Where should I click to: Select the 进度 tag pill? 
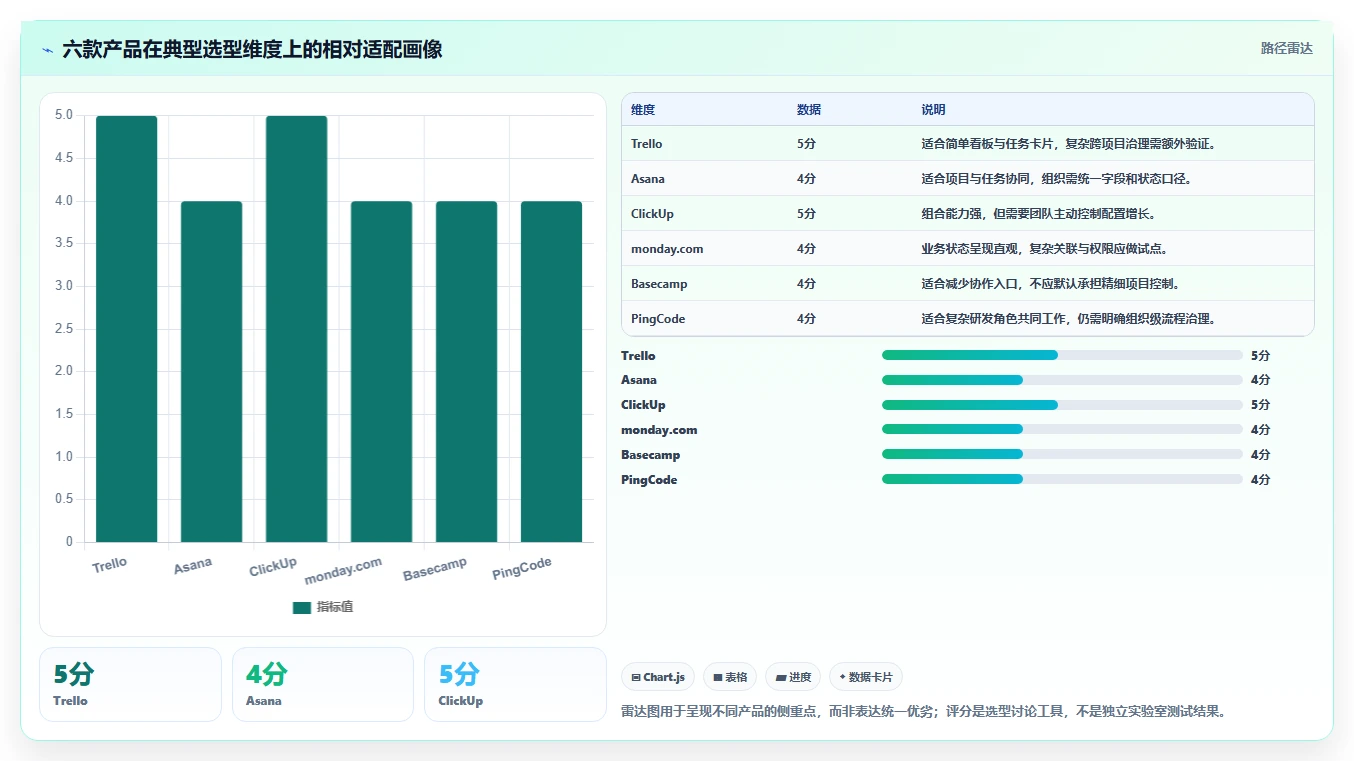click(x=793, y=677)
